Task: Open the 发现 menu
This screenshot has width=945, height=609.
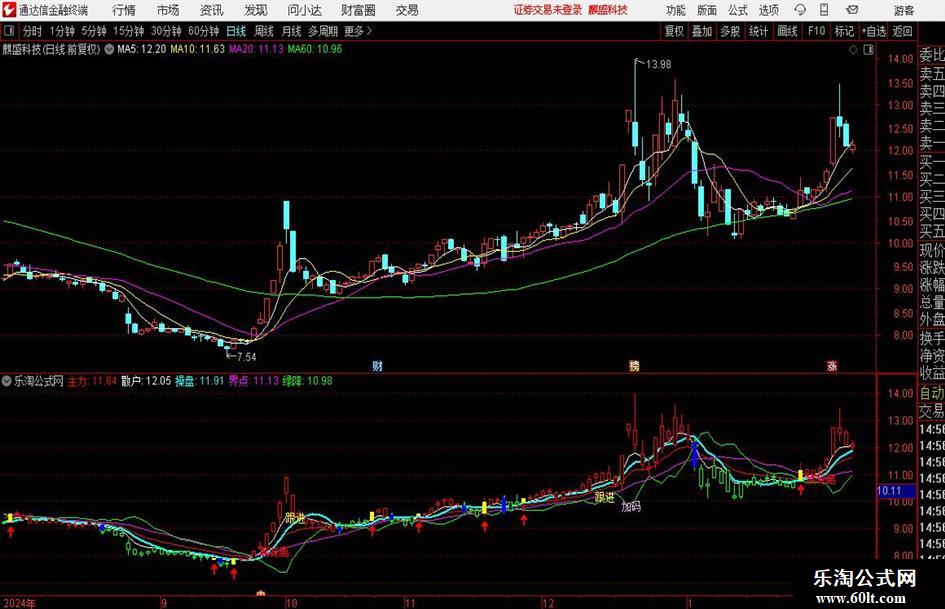Action: coord(256,10)
